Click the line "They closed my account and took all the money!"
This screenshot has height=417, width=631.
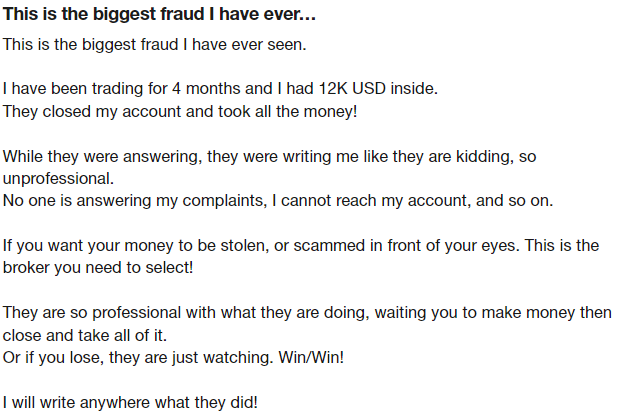pyautogui.click(x=180, y=111)
